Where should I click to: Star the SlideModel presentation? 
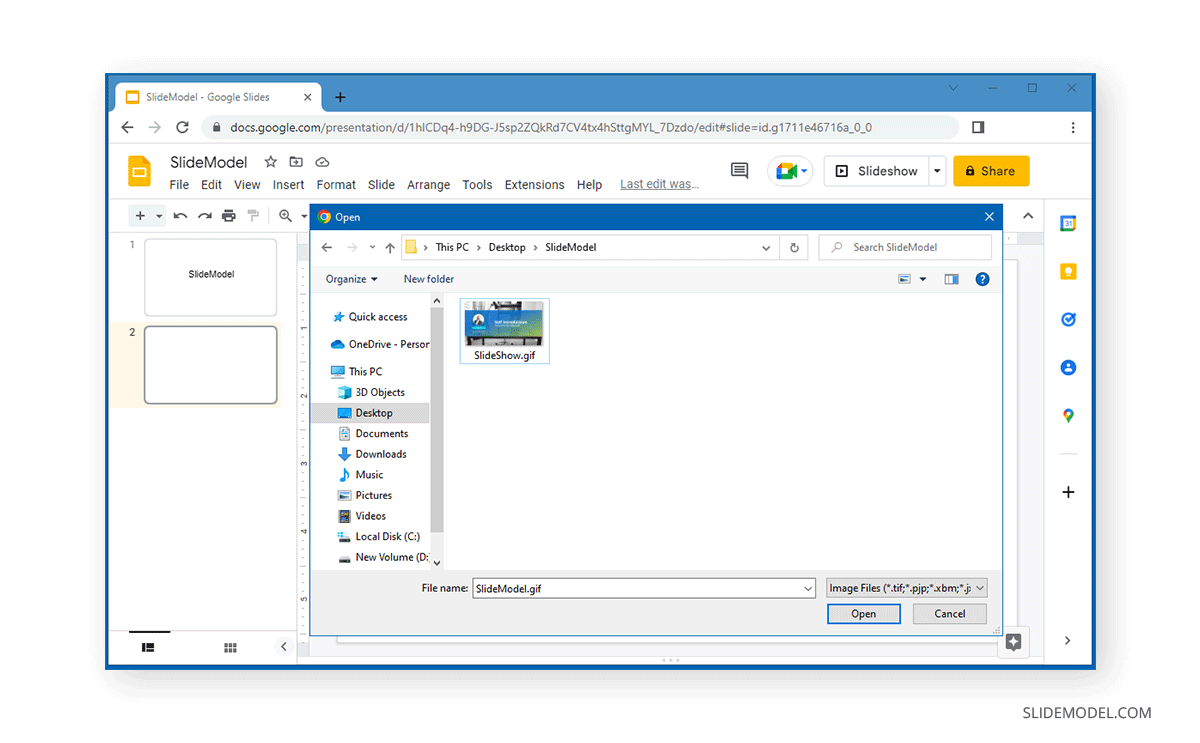[x=270, y=162]
